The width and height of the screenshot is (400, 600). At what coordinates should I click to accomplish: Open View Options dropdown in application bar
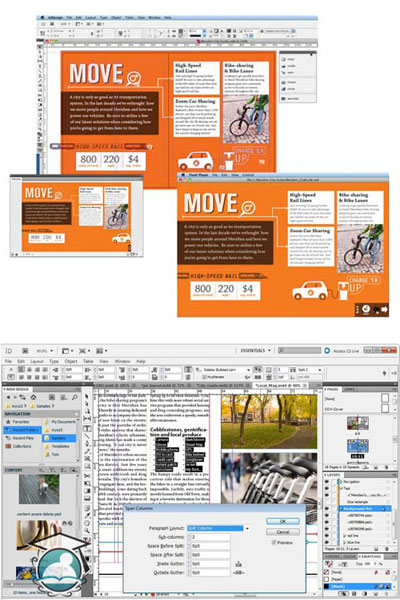(x=67, y=351)
